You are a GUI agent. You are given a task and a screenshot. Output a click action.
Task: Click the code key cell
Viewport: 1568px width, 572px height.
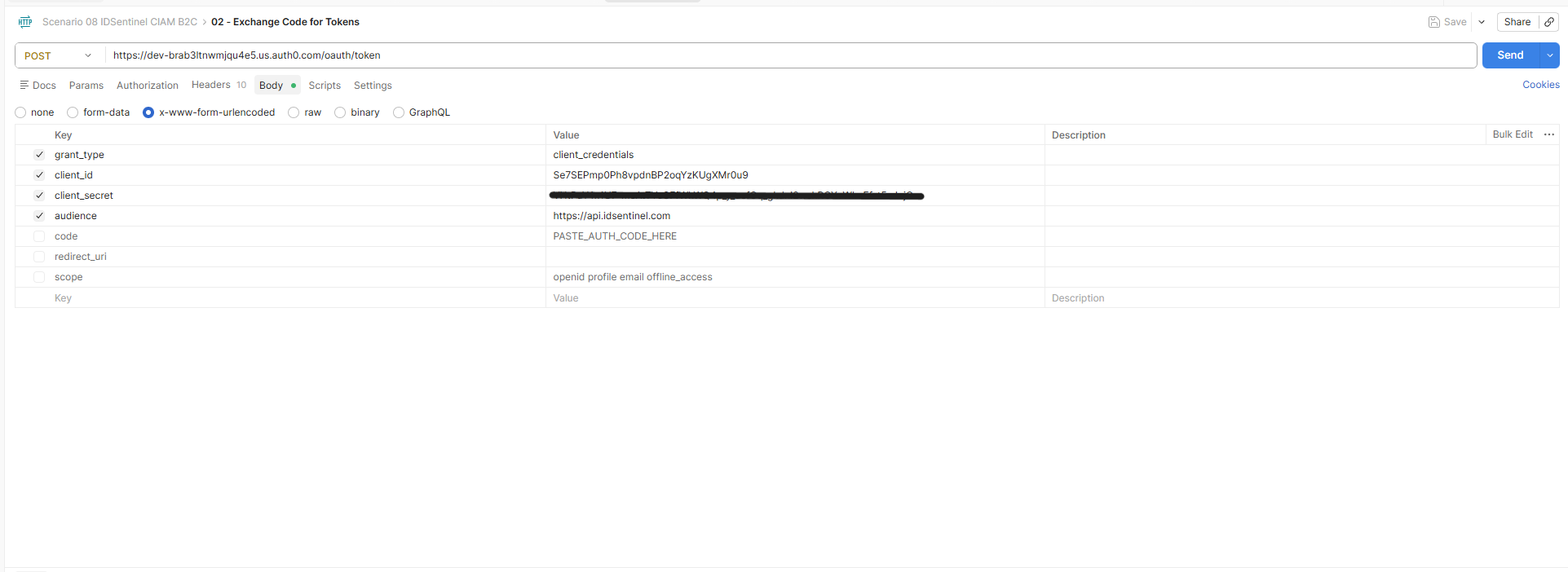(298, 236)
